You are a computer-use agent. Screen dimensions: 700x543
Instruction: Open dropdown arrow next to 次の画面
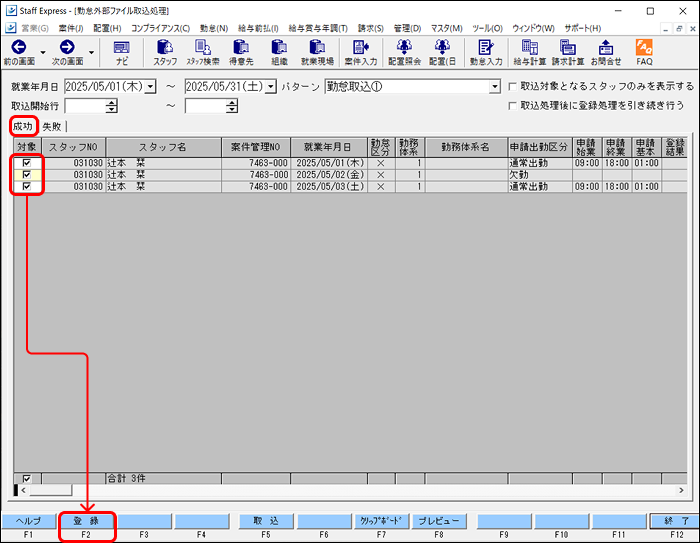click(x=92, y=52)
